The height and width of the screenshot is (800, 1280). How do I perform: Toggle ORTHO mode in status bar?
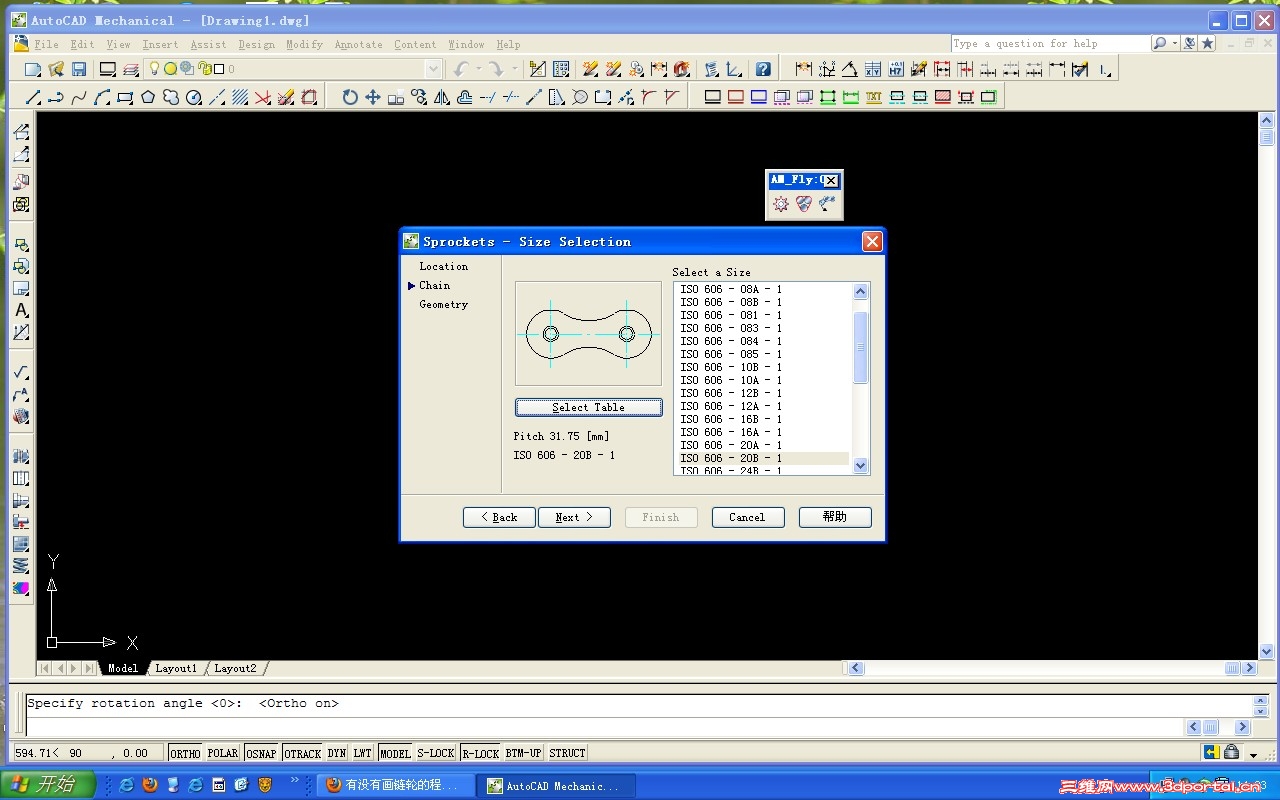click(x=185, y=753)
